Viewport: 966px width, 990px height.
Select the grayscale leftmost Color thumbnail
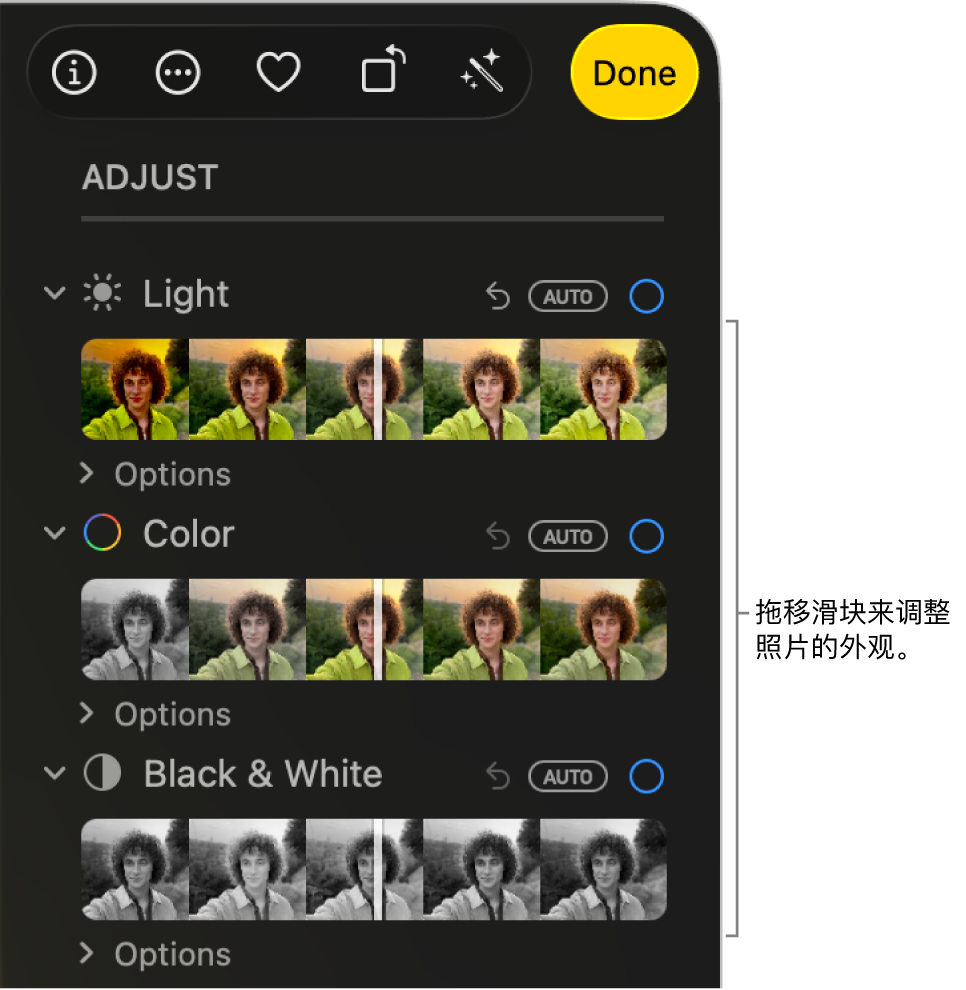[135, 629]
